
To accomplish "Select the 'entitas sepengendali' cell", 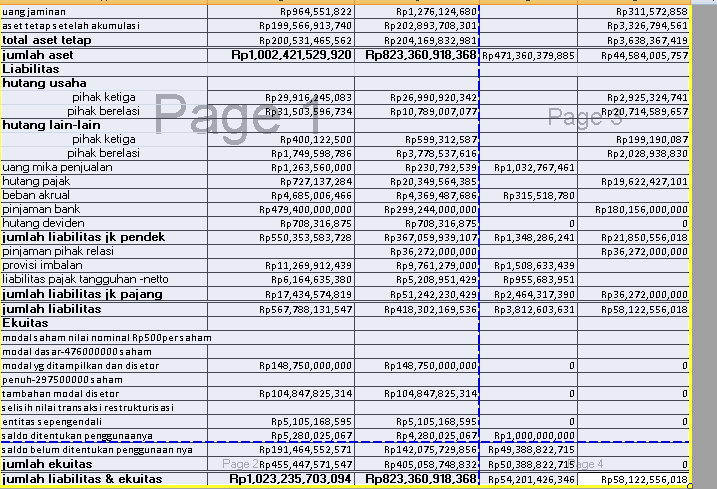I will pos(104,422).
